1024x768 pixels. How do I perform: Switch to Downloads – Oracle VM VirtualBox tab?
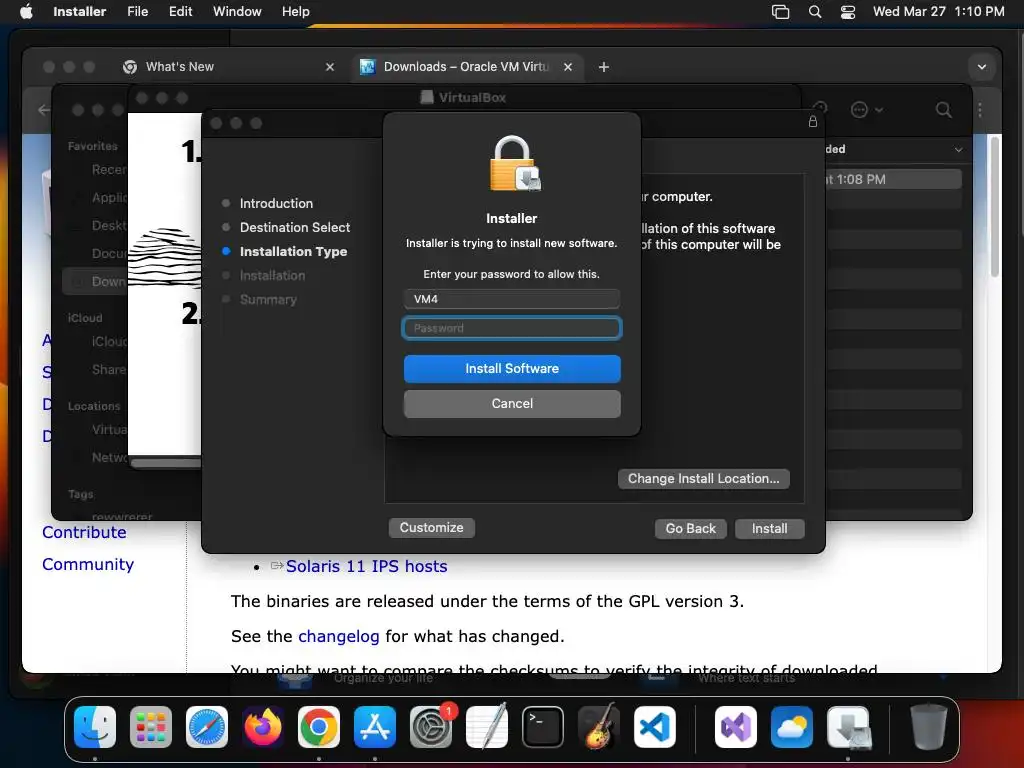point(467,67)
